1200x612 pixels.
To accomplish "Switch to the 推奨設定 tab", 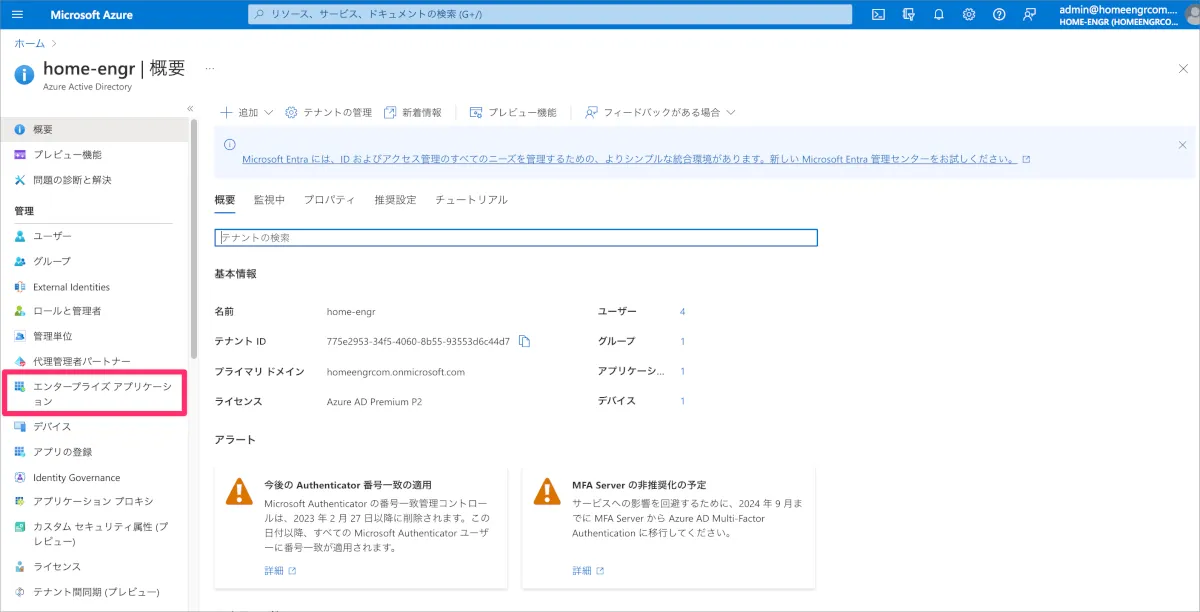I will (395, 200).
